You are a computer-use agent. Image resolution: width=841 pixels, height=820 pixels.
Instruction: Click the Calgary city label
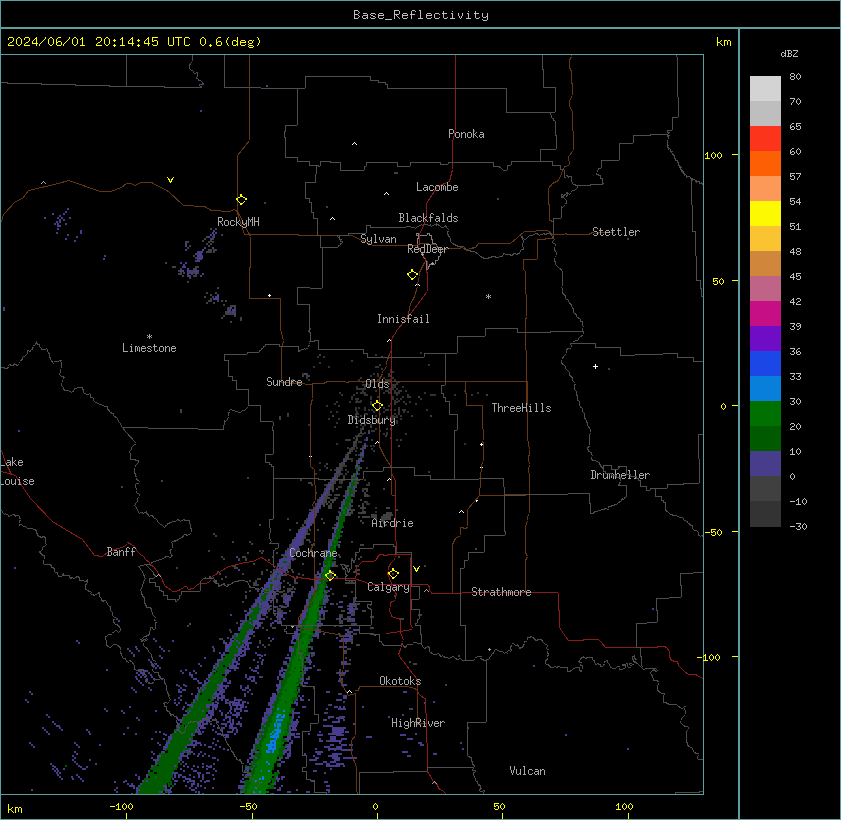click(388, 587)
